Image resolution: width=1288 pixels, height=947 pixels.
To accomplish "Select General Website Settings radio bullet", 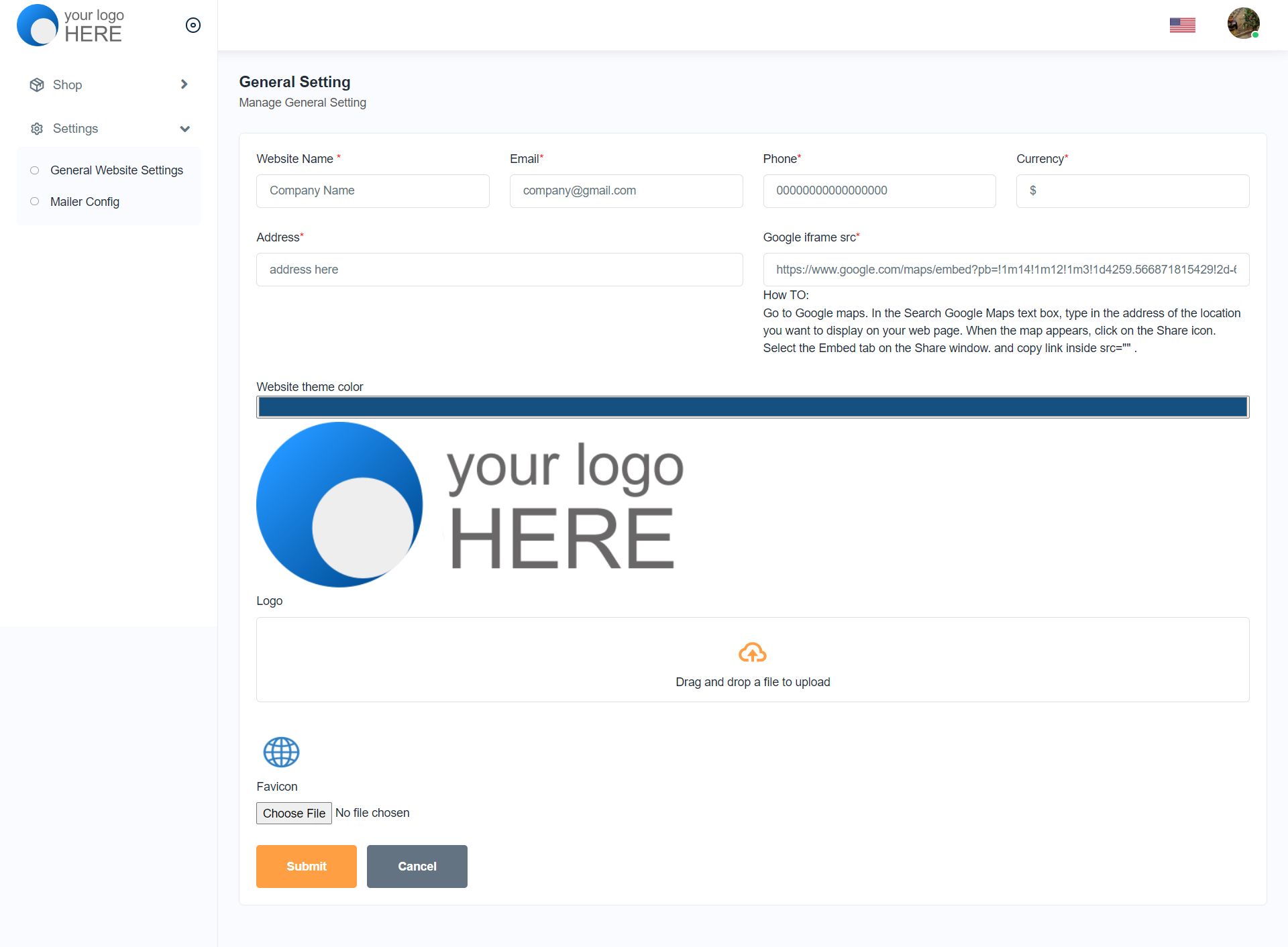I will (x=35, y=170).
